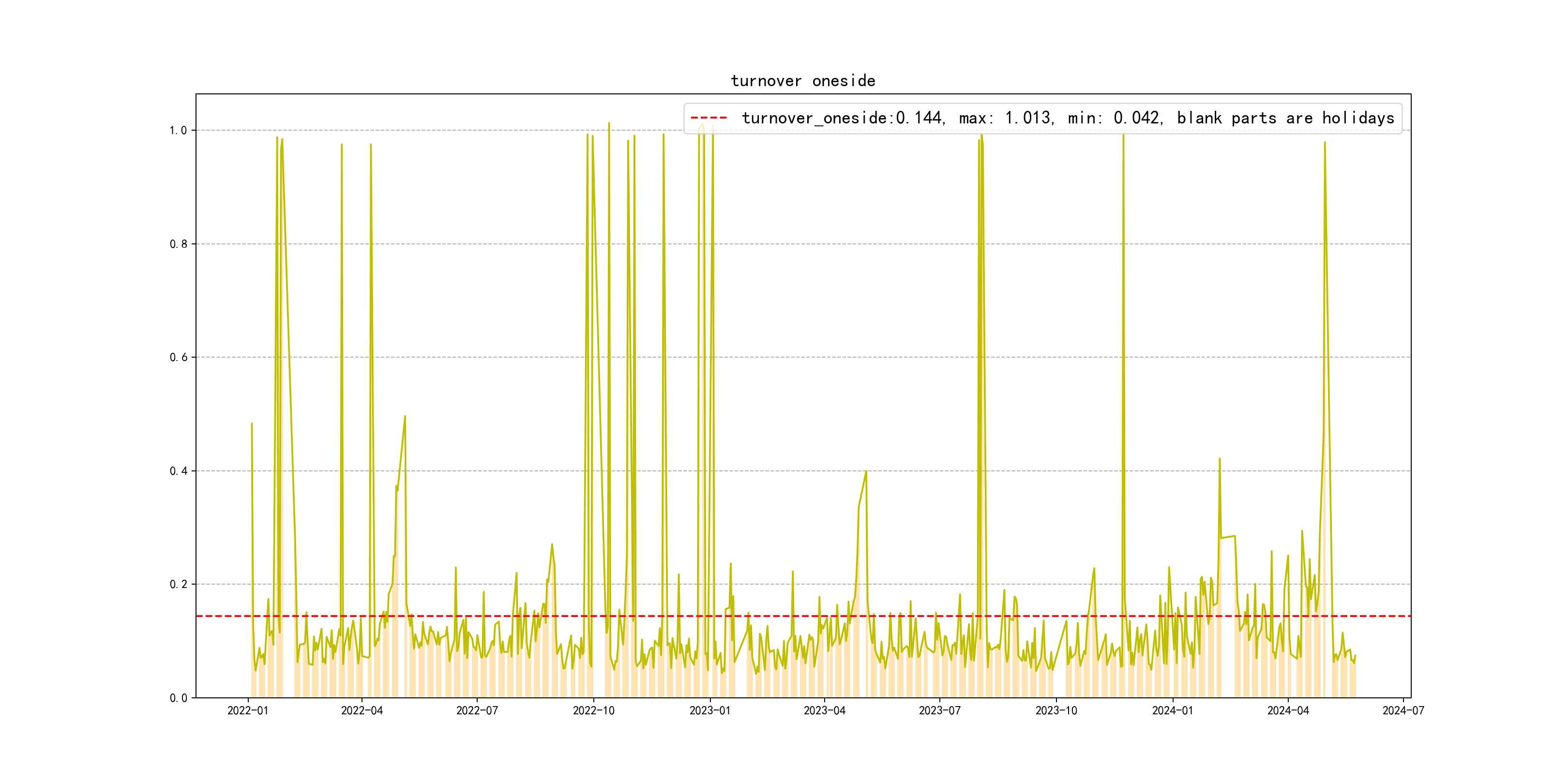1568x784 pixels.
Task: Click the 2022-07 x-axis label
Action: (x=477, y=711)
